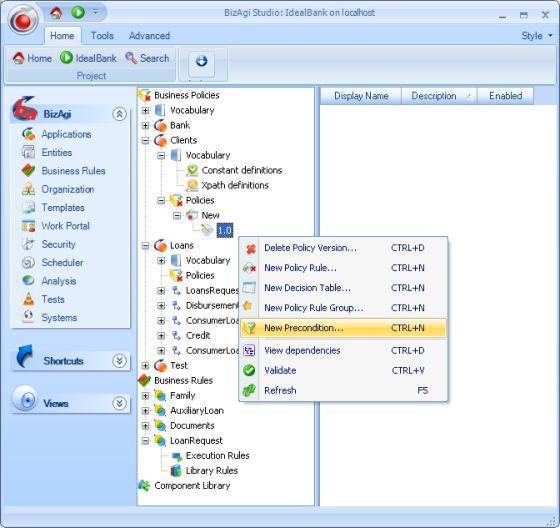The height and width of the screenshot is (528, 560).
Task: Sort by the Description column header
Action: click(439, 96)
